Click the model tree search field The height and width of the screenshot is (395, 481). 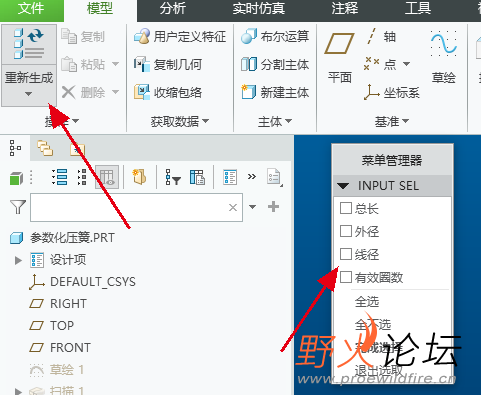tap(136, 207)
